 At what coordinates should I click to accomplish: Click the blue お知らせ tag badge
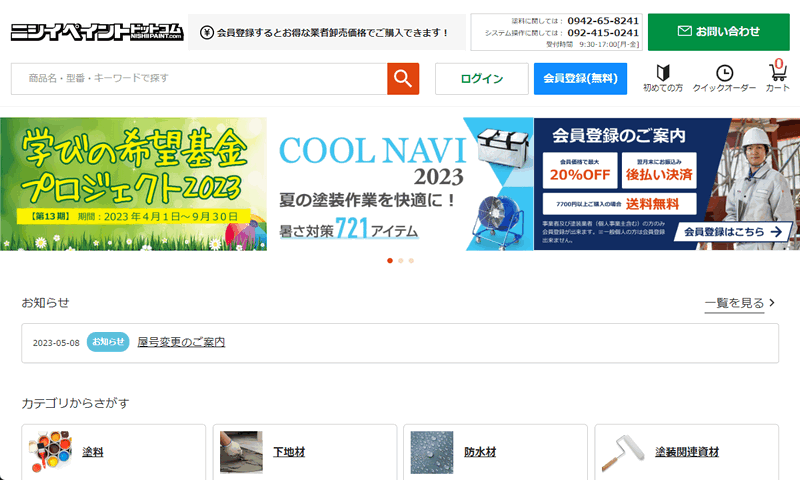[x=108, y=342]
